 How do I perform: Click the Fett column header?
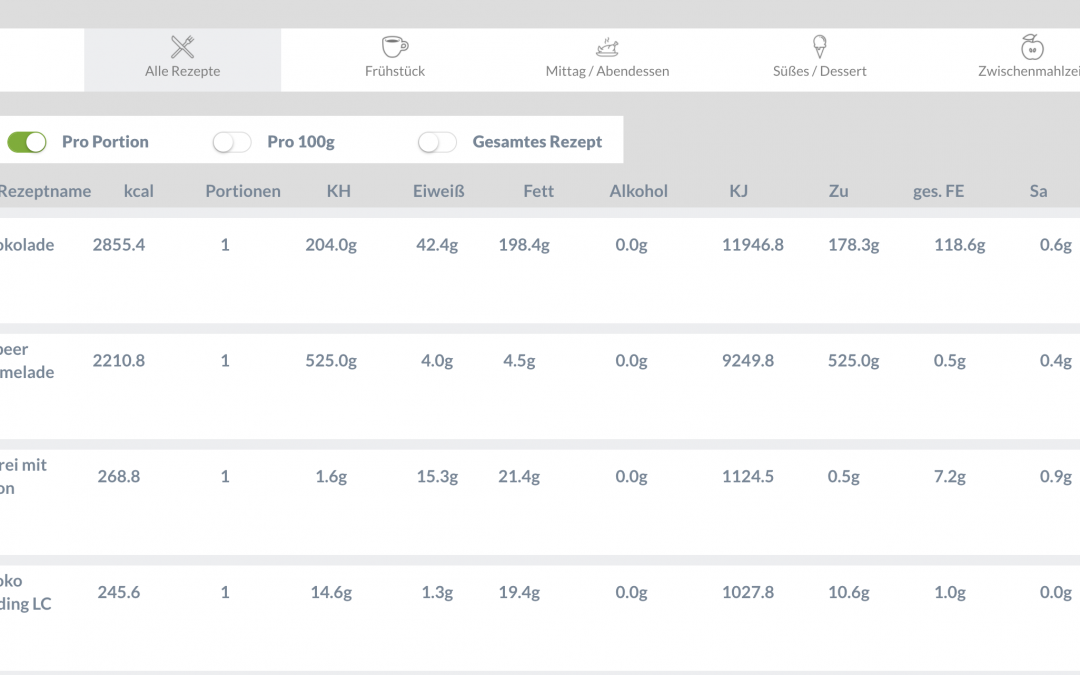[538, 191]
